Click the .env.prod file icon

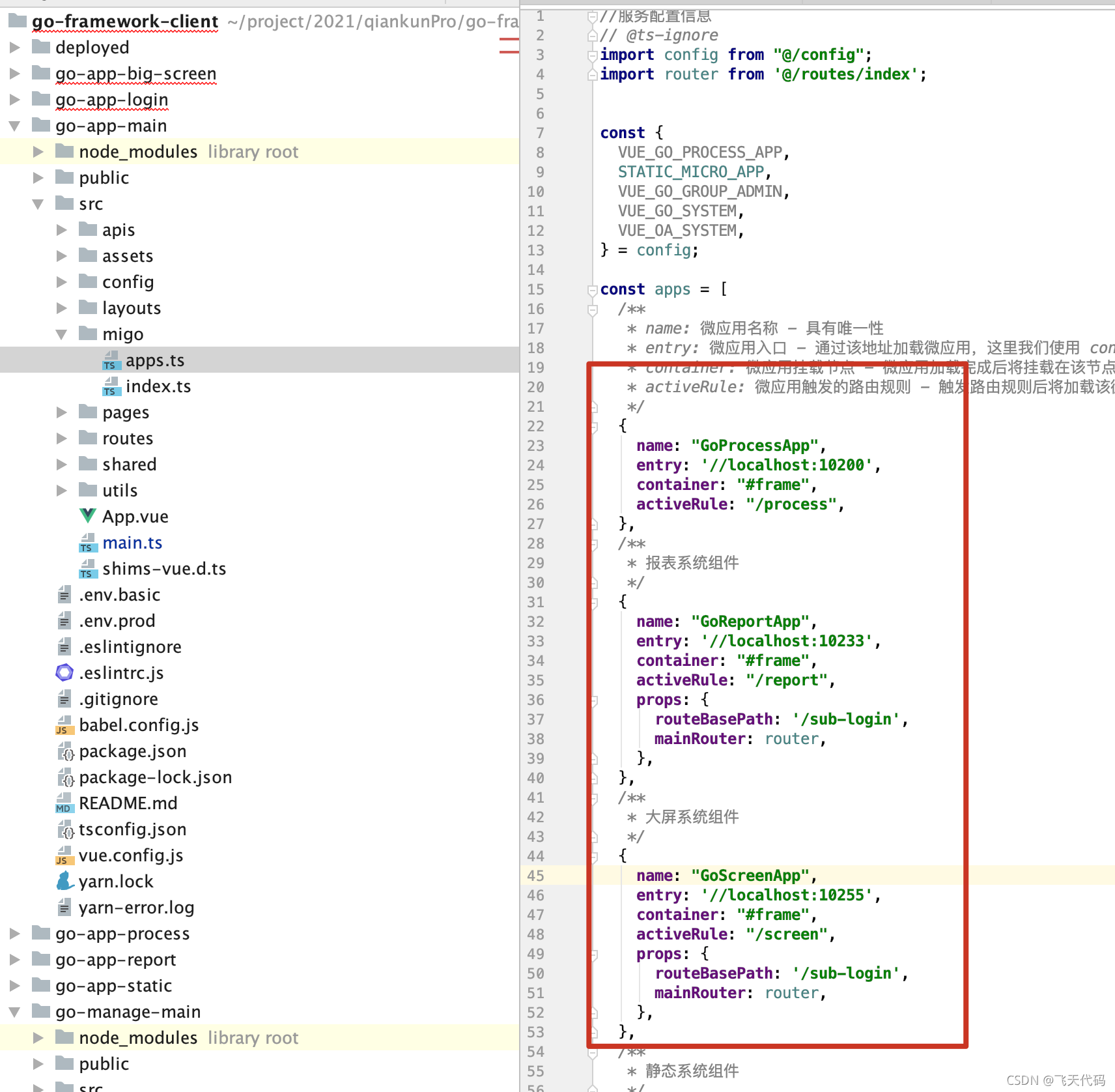(64, 620)
